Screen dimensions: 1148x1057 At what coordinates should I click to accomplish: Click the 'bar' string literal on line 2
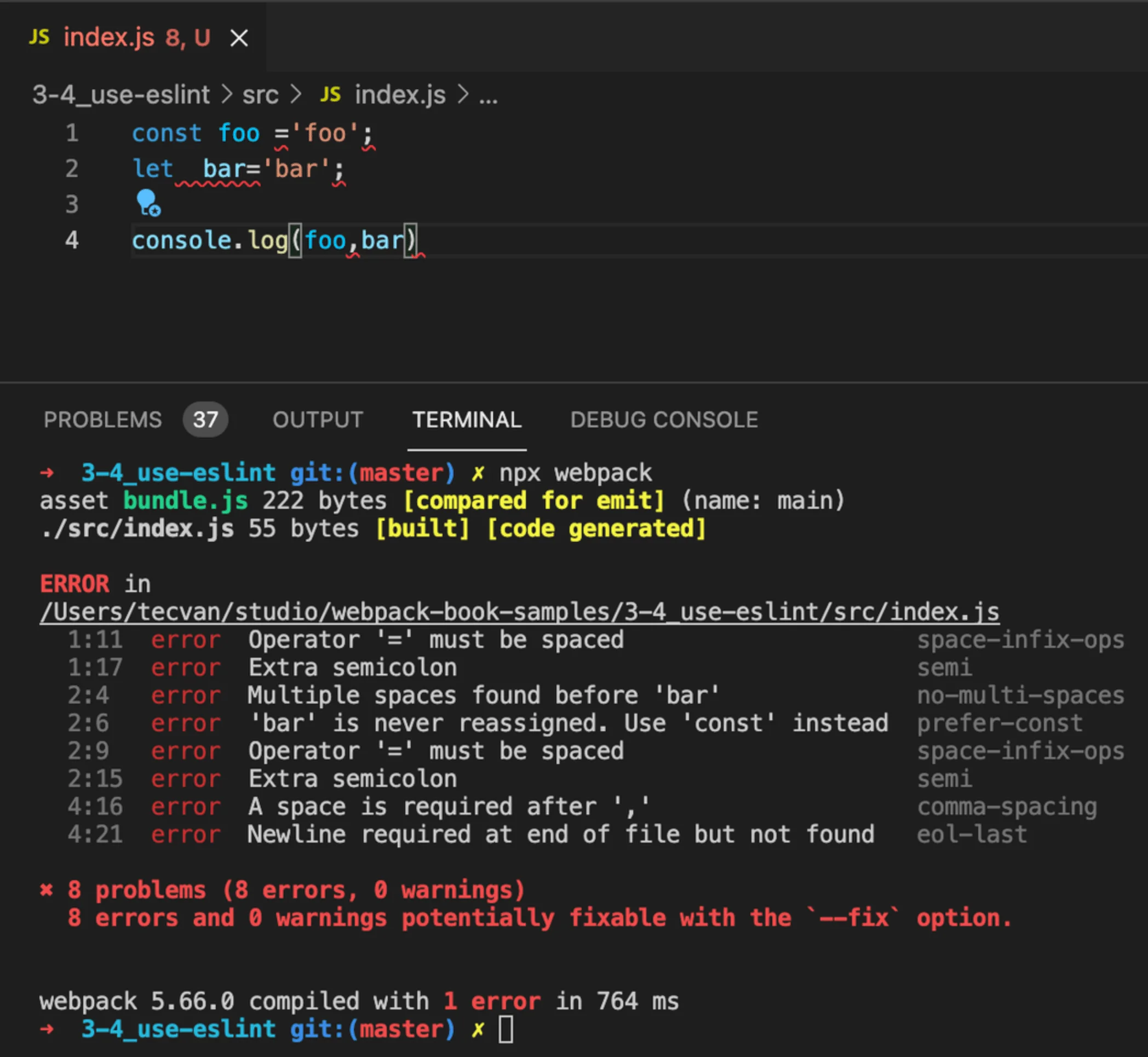296,169
